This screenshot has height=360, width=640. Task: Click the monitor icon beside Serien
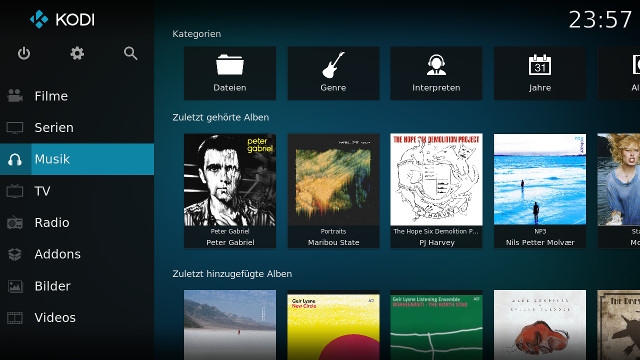coord(15,128)
